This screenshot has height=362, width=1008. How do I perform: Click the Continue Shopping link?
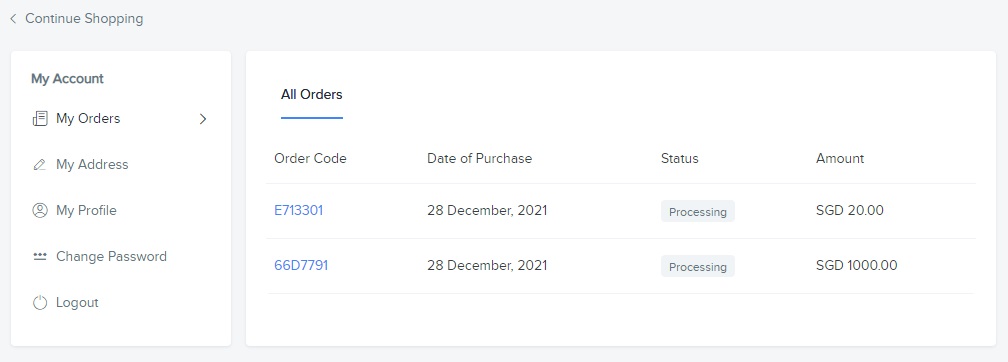point(84,19)
